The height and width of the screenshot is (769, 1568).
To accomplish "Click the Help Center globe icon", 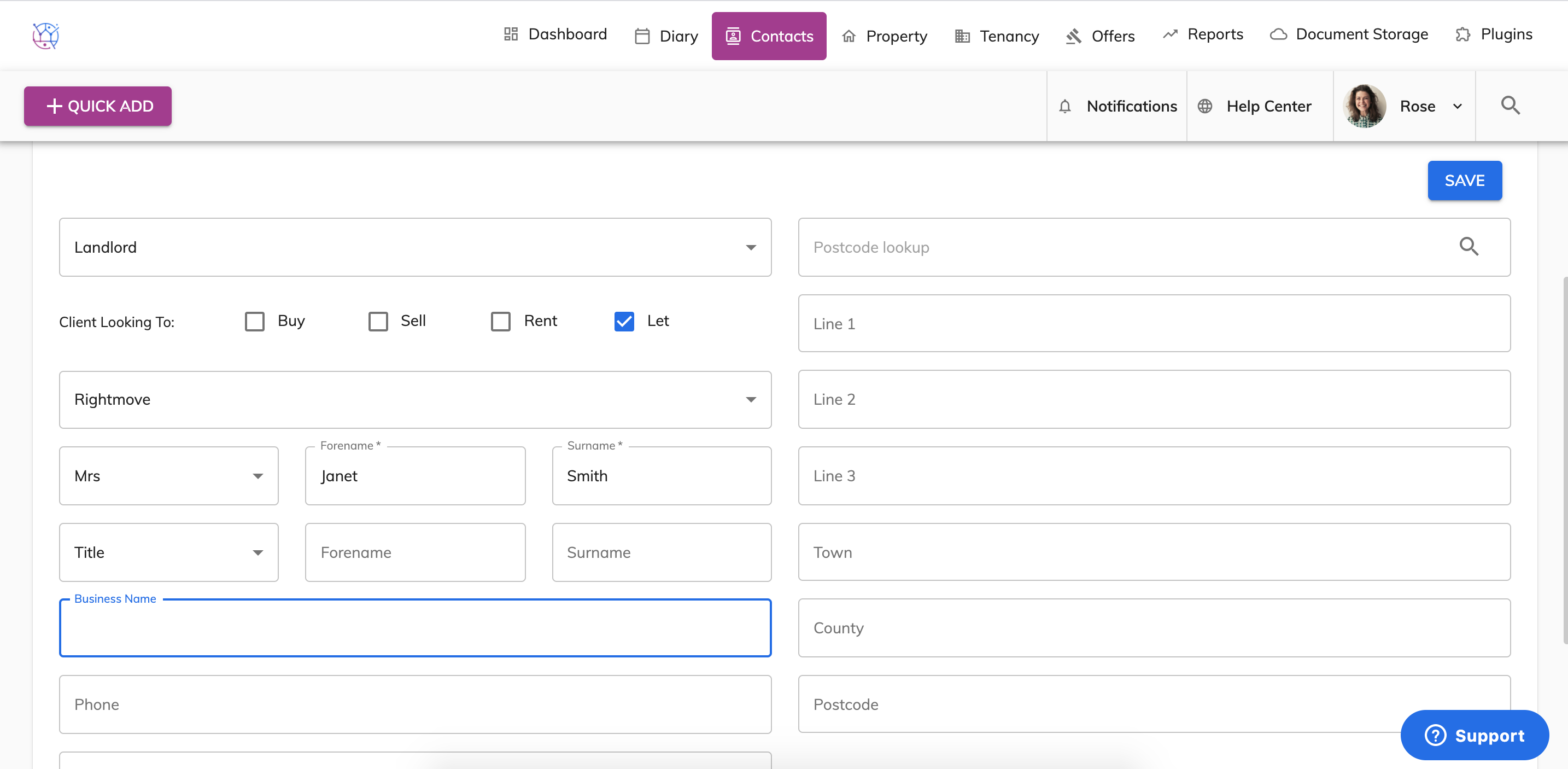I will coord(1204,107).
